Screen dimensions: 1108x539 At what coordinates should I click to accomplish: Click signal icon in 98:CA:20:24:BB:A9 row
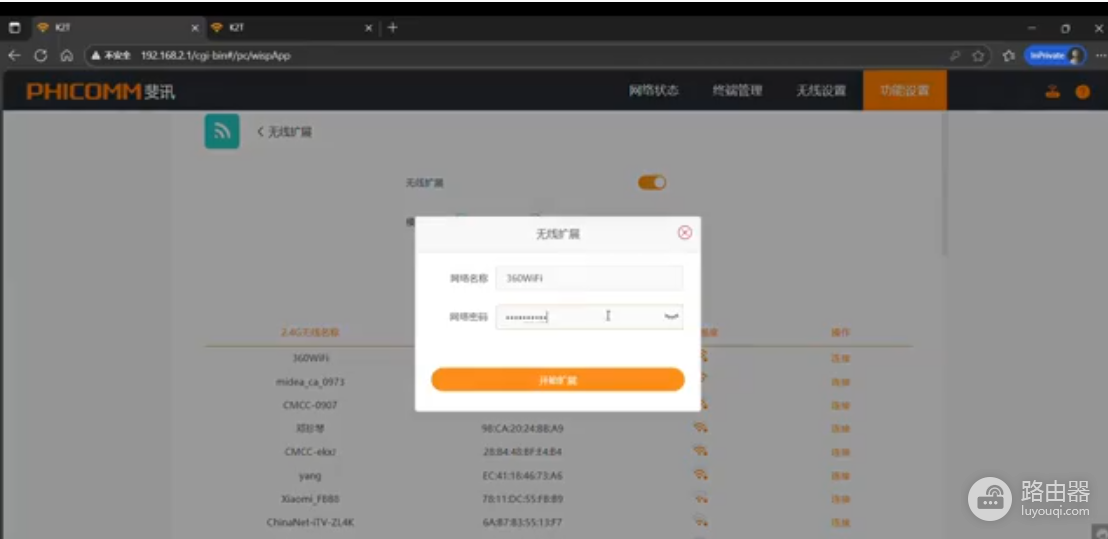point(700,428)
